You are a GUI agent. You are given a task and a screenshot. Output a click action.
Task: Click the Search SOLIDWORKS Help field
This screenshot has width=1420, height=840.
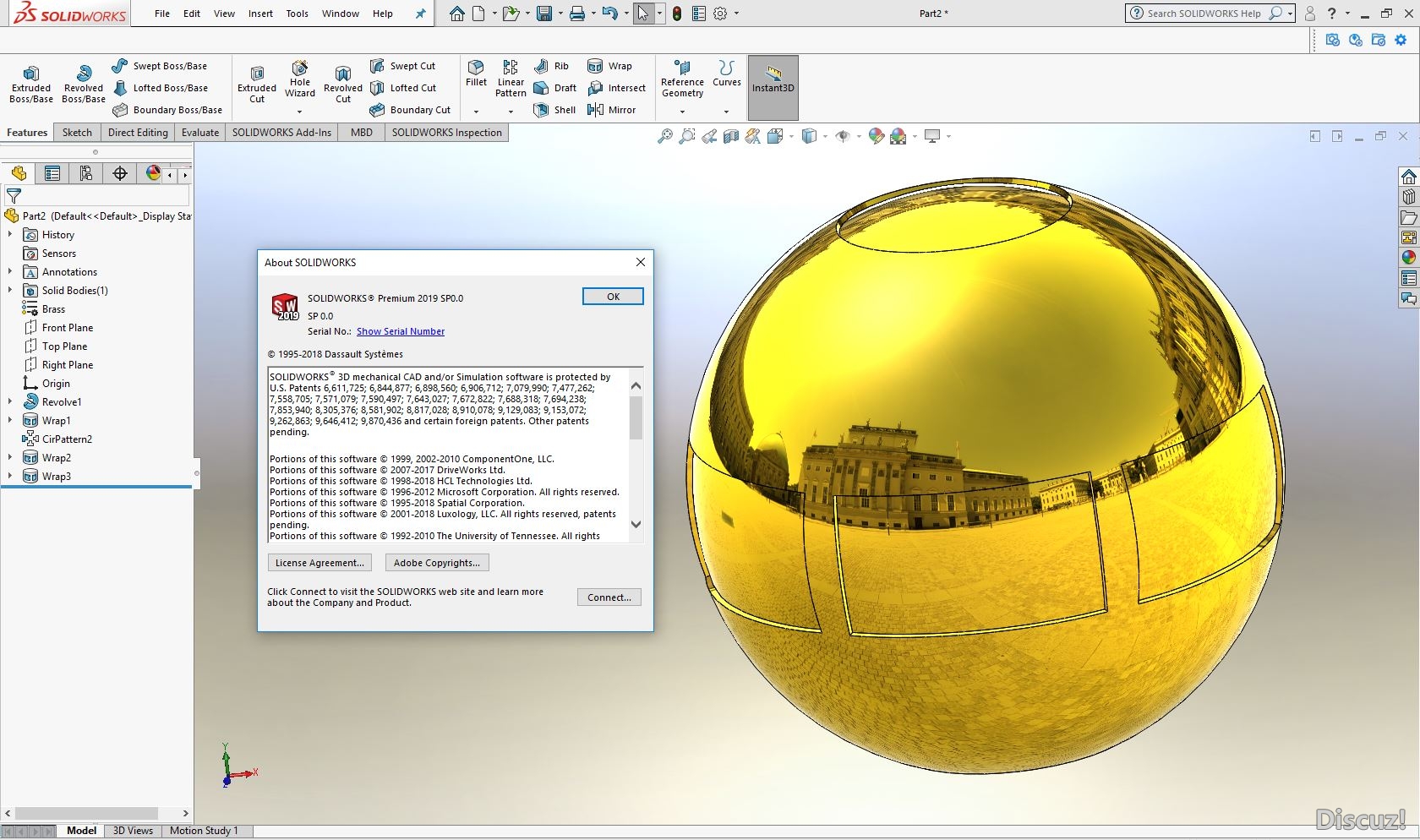point(1204,14)
